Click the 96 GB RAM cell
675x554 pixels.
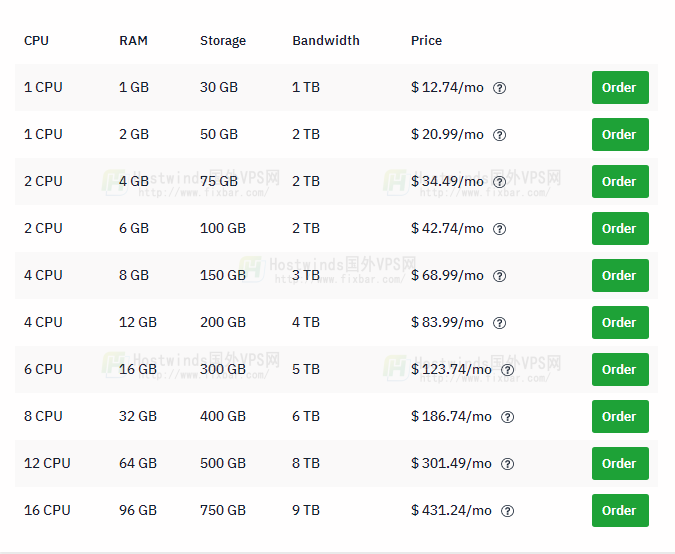pyautogui.click(x=138, y=510)
